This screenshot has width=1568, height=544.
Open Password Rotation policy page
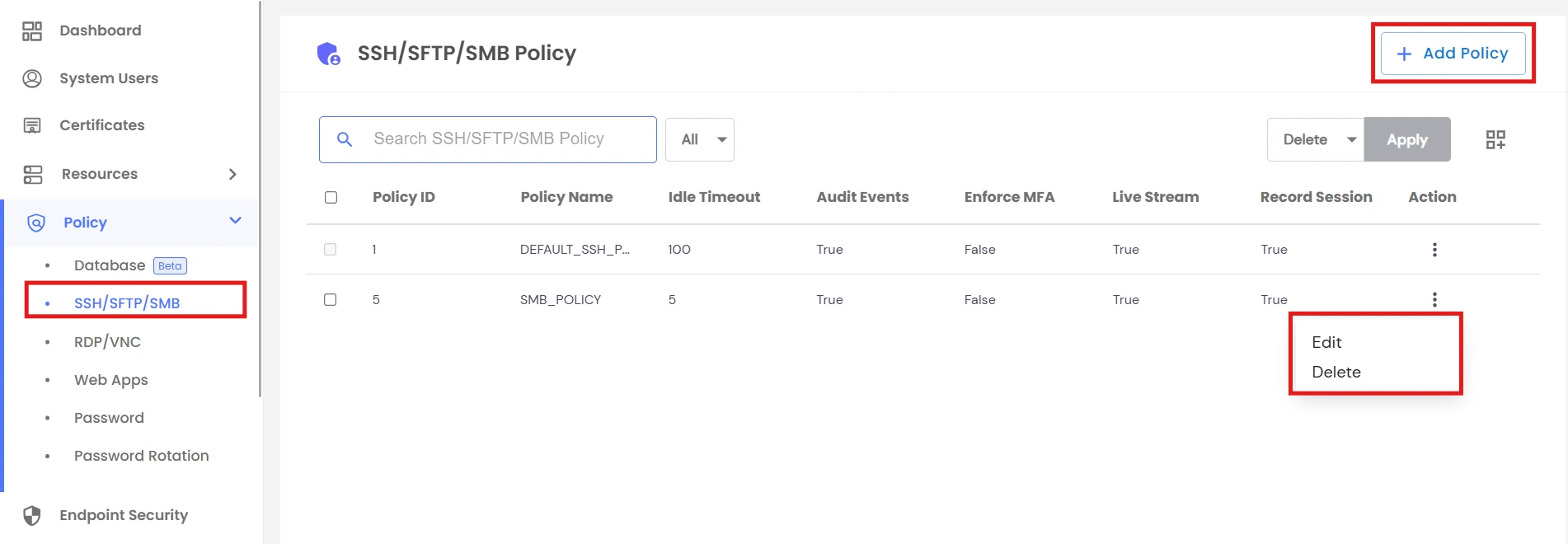coord(142,456)
